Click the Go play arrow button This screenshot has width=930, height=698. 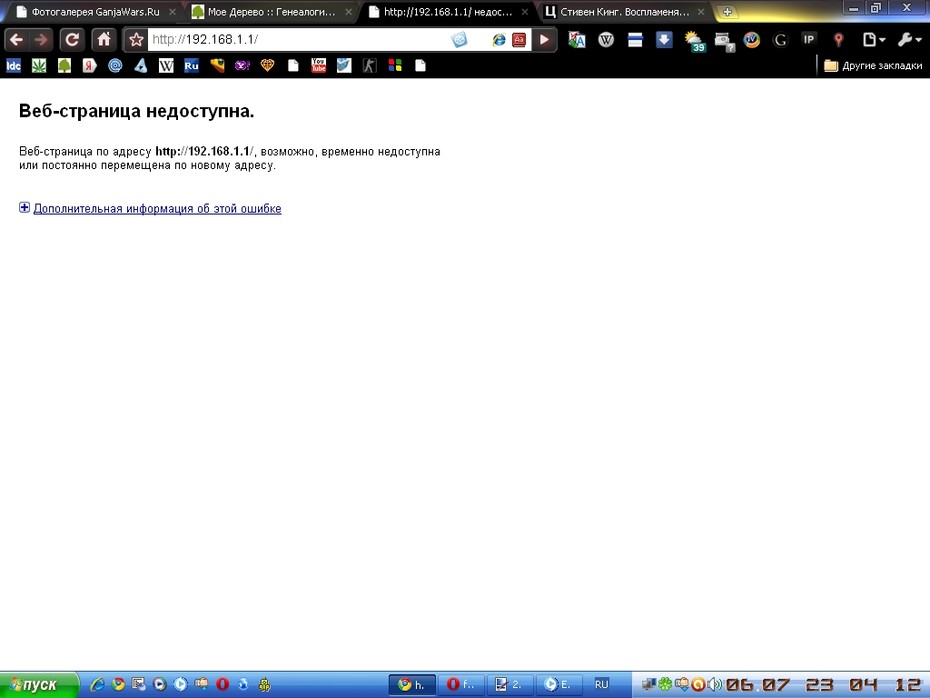[x=544, y=40]
